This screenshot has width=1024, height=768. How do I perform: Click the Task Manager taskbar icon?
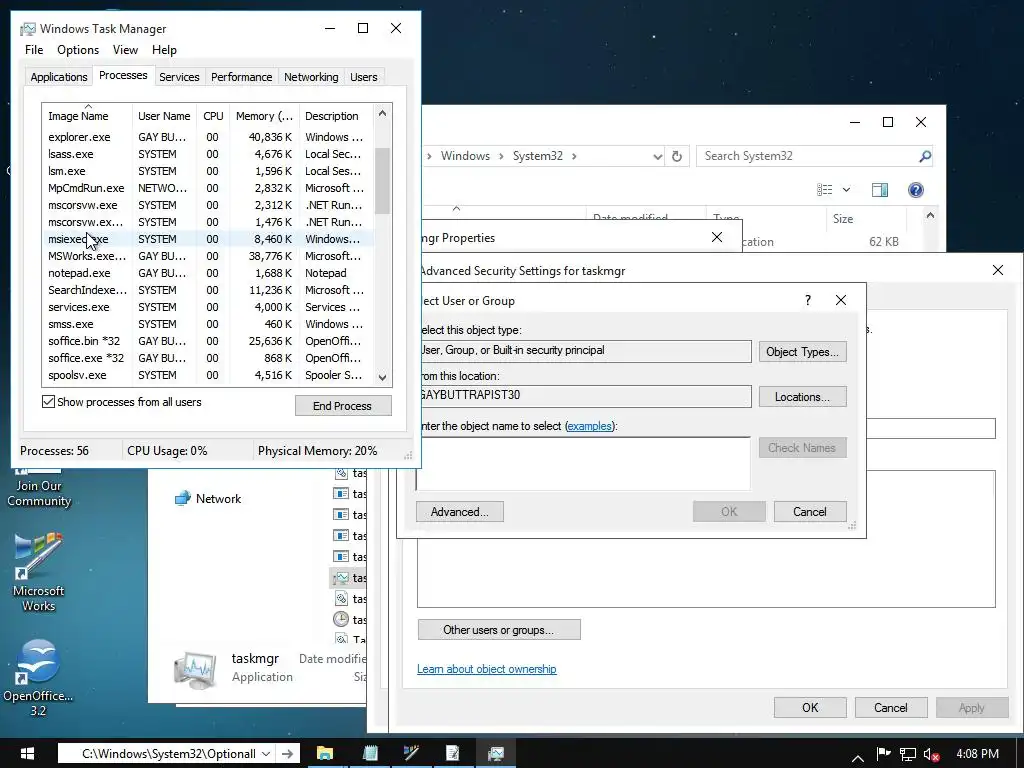(x=496, y=753)
